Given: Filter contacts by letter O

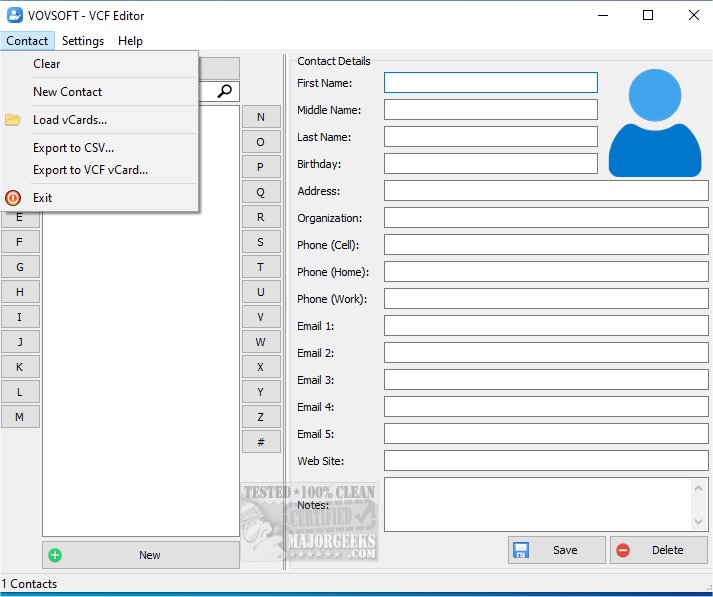Looking at the screenshot, I should pos(261,142).
